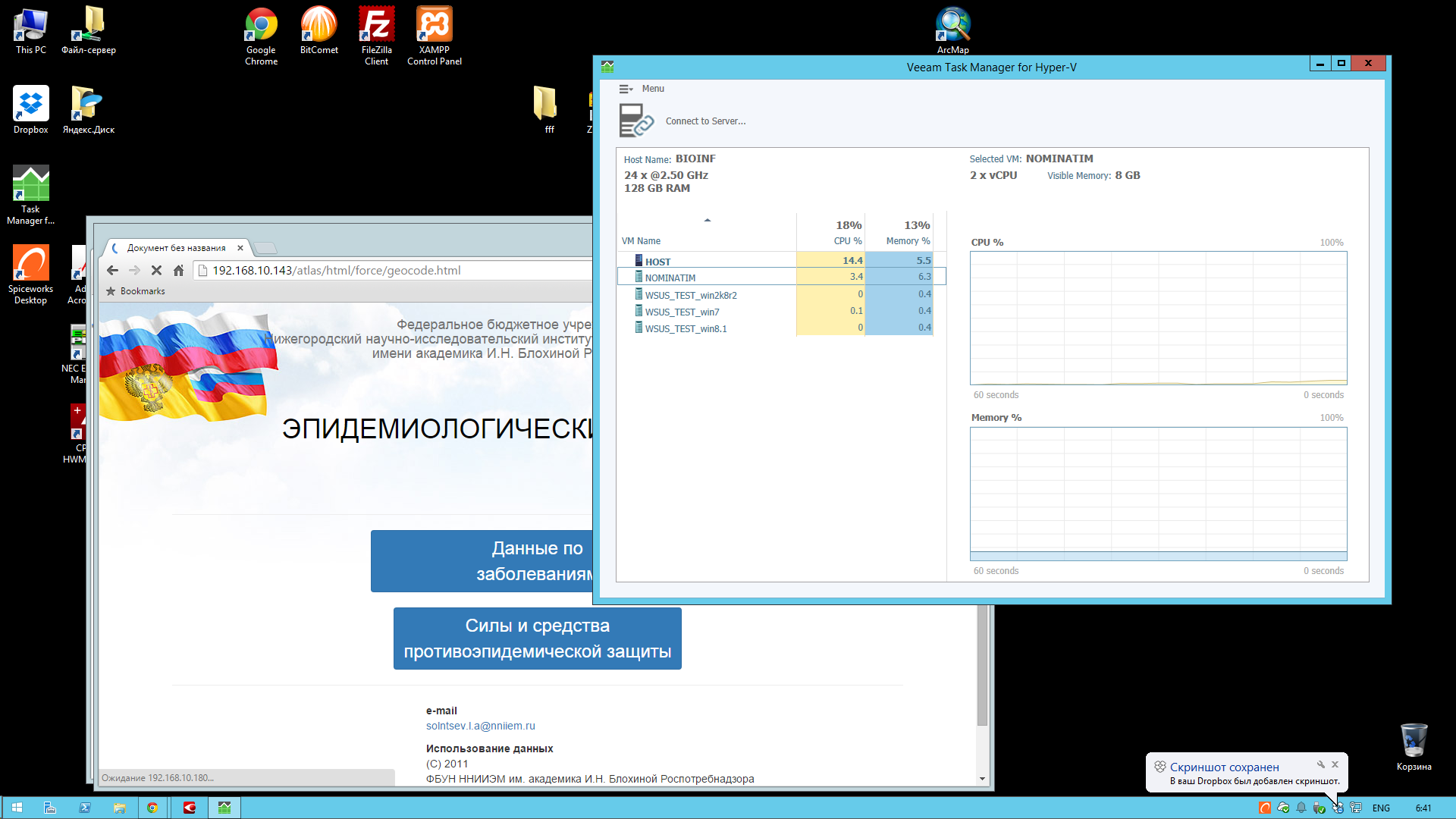This screenshot has width=1456, height=819.
Task: Select the WSUS_TEST_win7 virtual machine
Action: (x=682, y=312)
